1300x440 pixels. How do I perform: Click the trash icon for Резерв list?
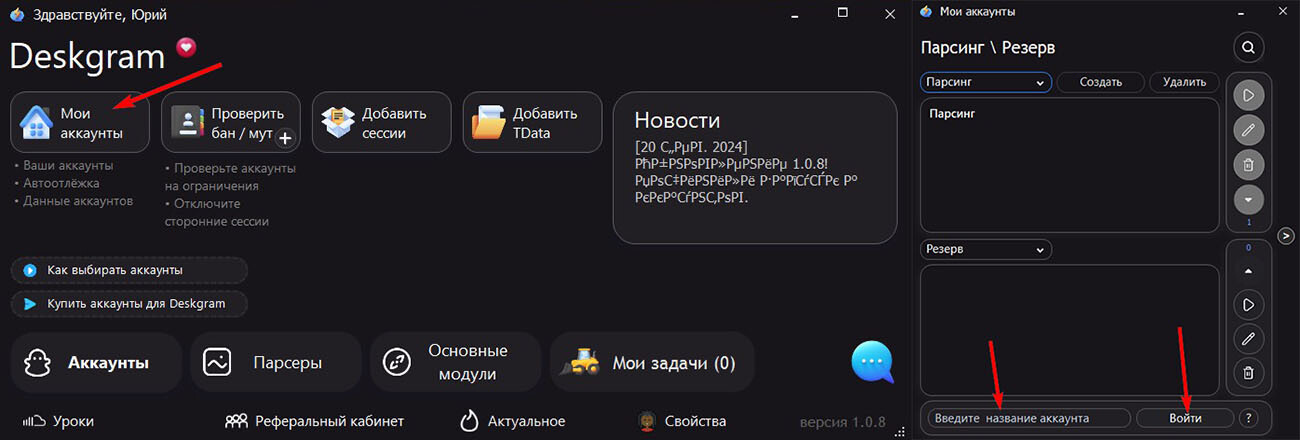[1248, 373]
